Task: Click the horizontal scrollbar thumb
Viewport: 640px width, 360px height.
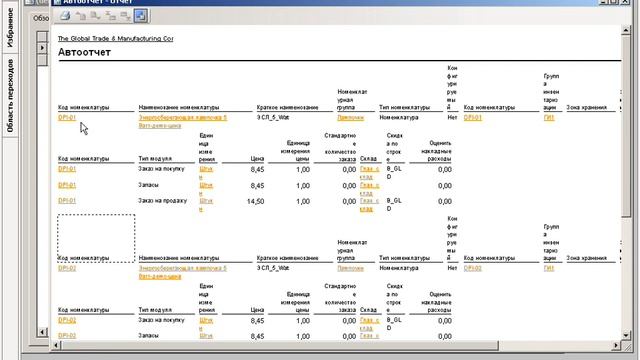Action: click(280, 345)
